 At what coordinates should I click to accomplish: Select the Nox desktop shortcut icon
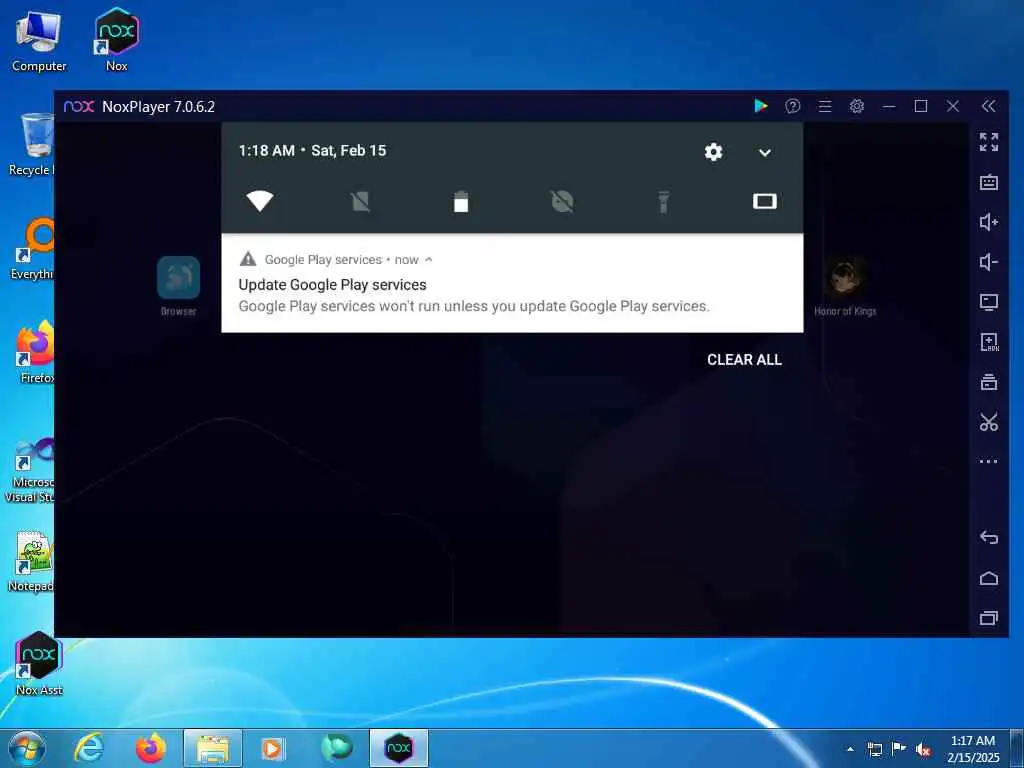(x=117, y=39)
